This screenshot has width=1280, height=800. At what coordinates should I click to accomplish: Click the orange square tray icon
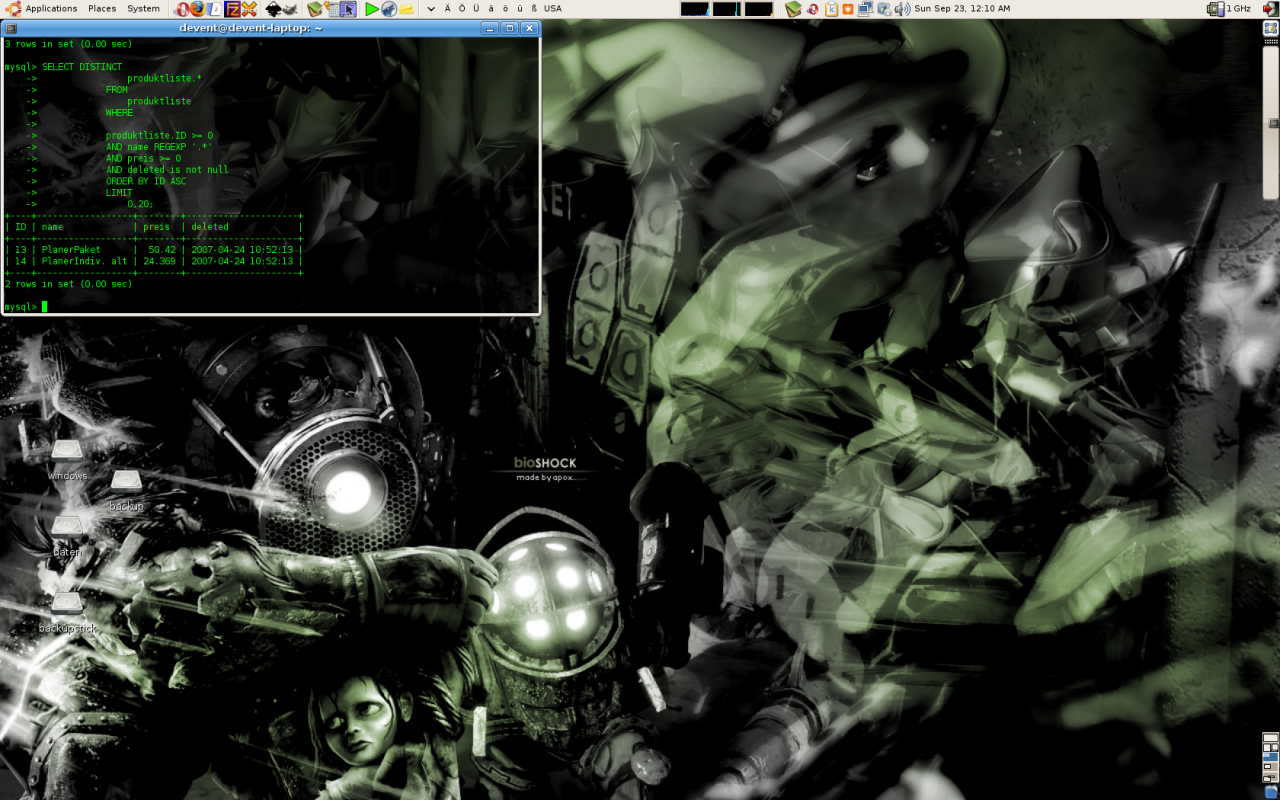[848, 9]
